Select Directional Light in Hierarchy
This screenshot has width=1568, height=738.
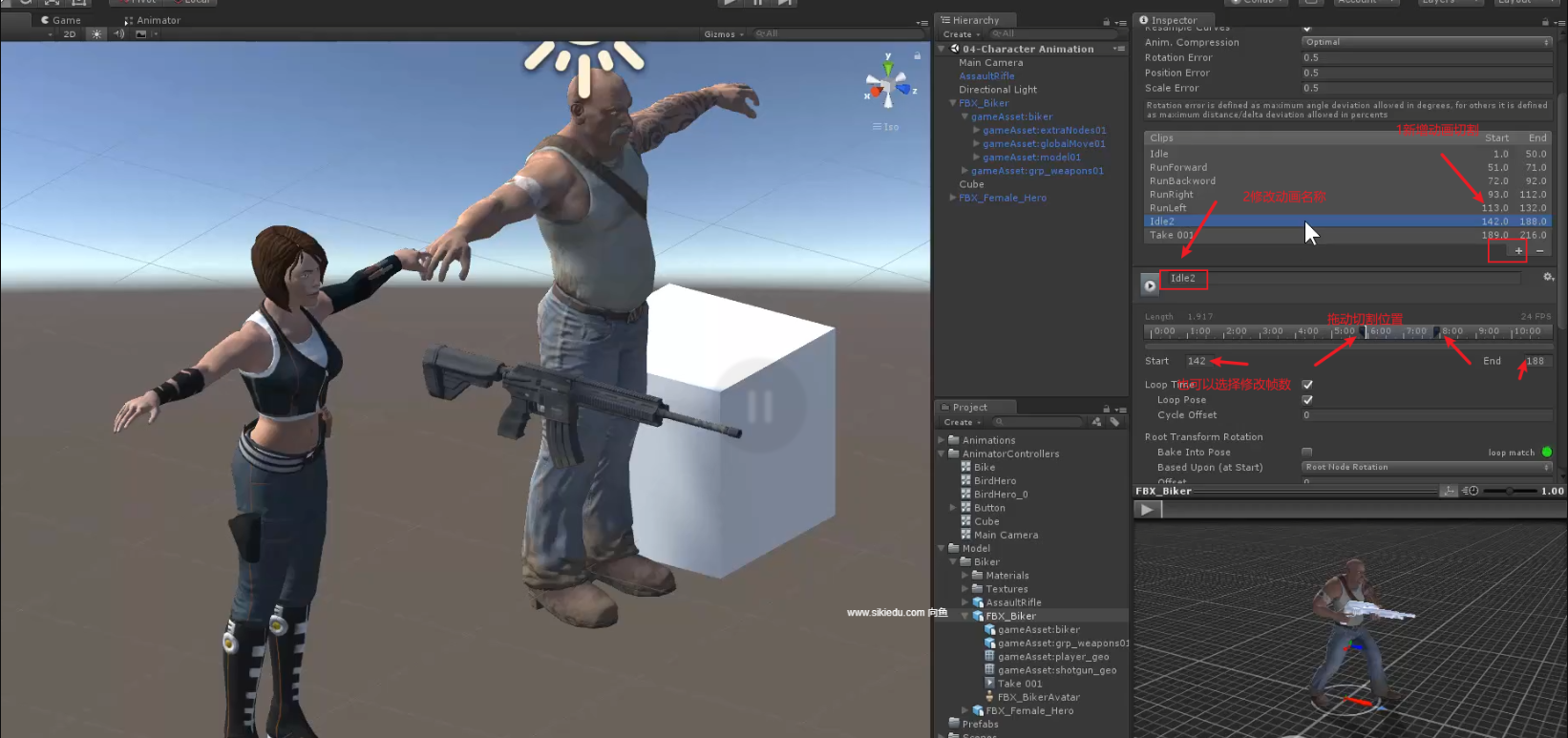(x=998, y=90)
